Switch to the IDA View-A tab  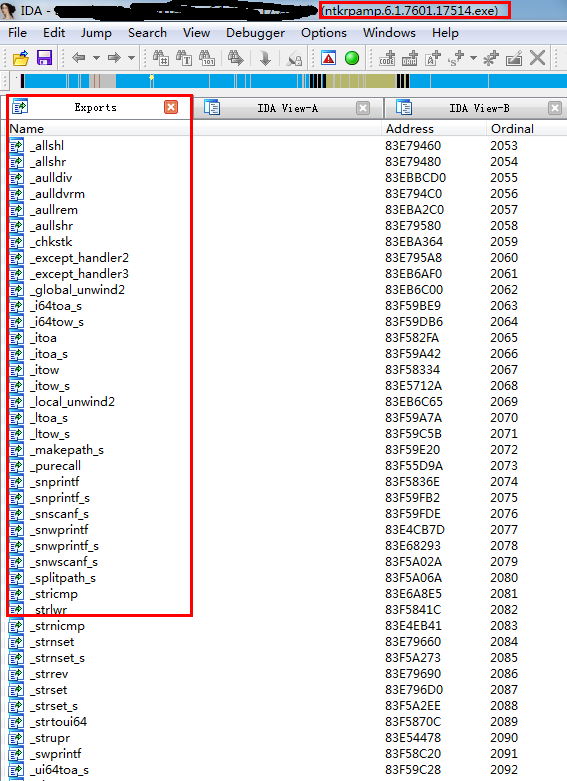point(287,108)
